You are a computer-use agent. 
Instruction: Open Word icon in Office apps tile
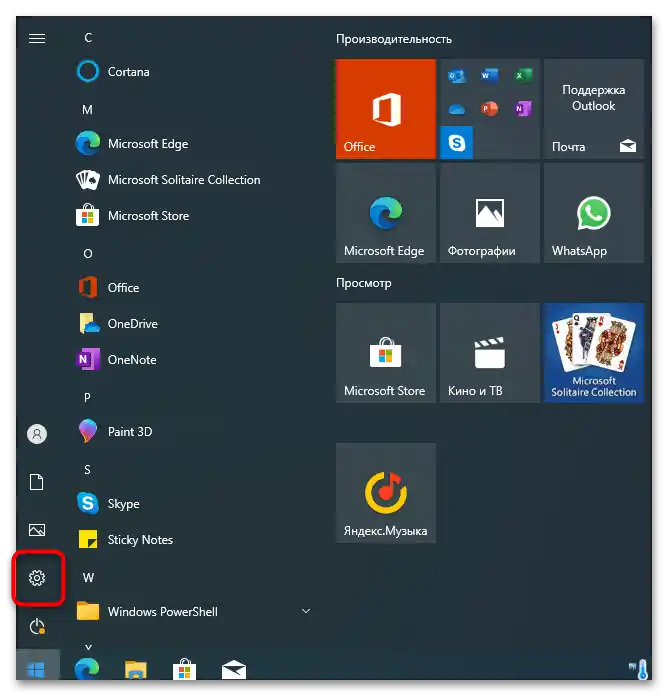pyautogui.click(x=489, y=75)
